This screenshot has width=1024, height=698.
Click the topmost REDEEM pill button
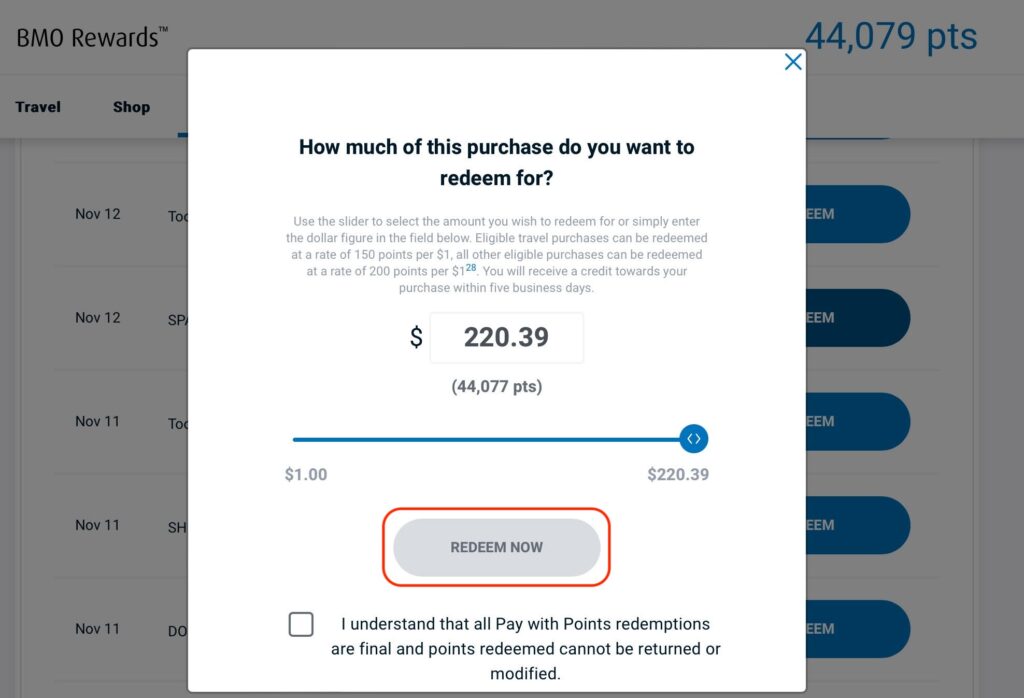click(855, 214)
